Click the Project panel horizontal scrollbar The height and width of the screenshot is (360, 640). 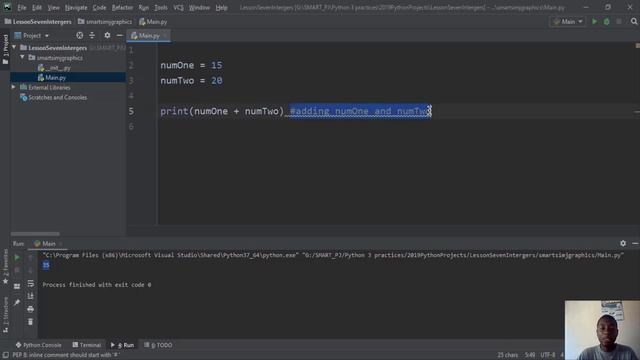click(35, 234)
